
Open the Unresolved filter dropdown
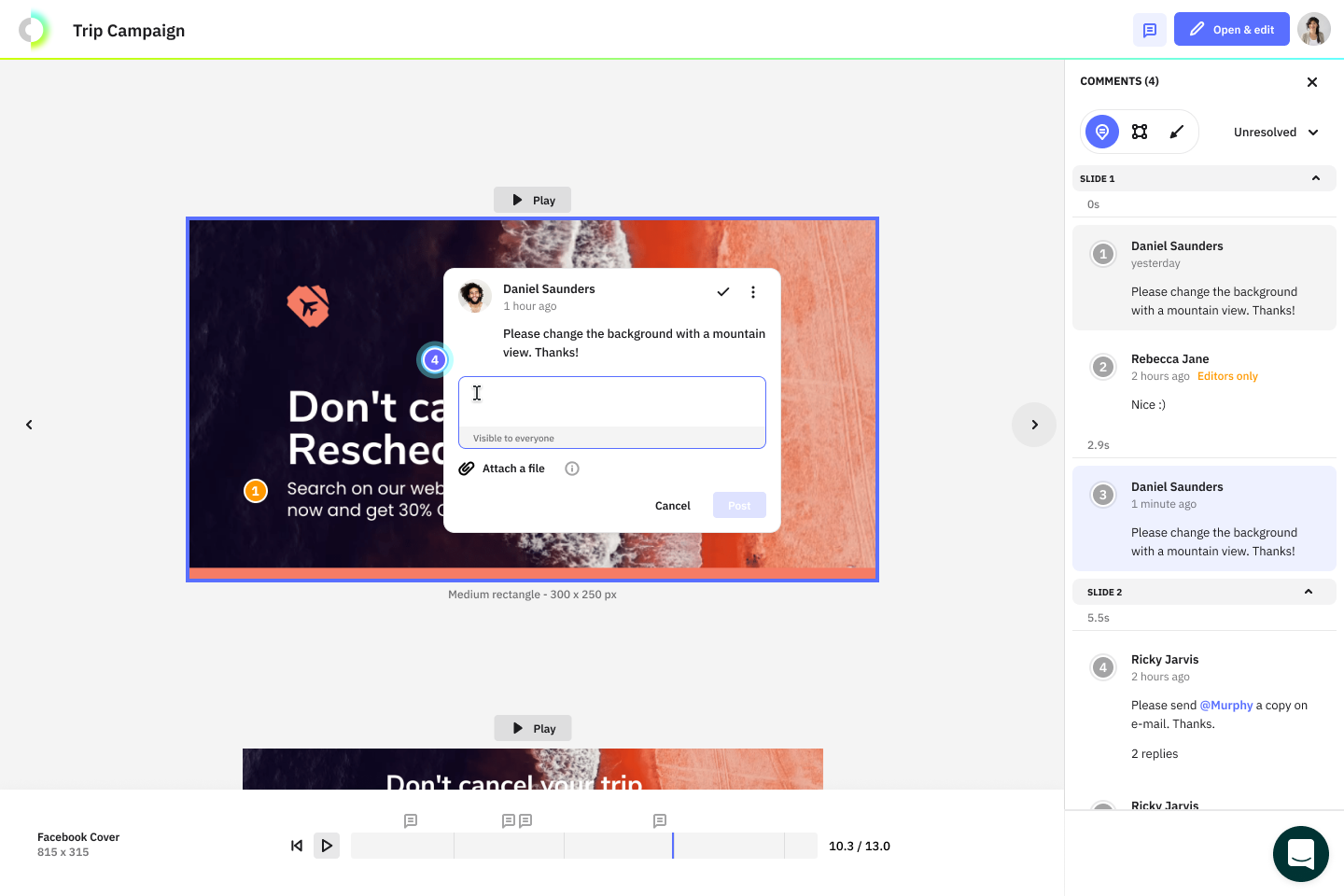click(1275, 133)
